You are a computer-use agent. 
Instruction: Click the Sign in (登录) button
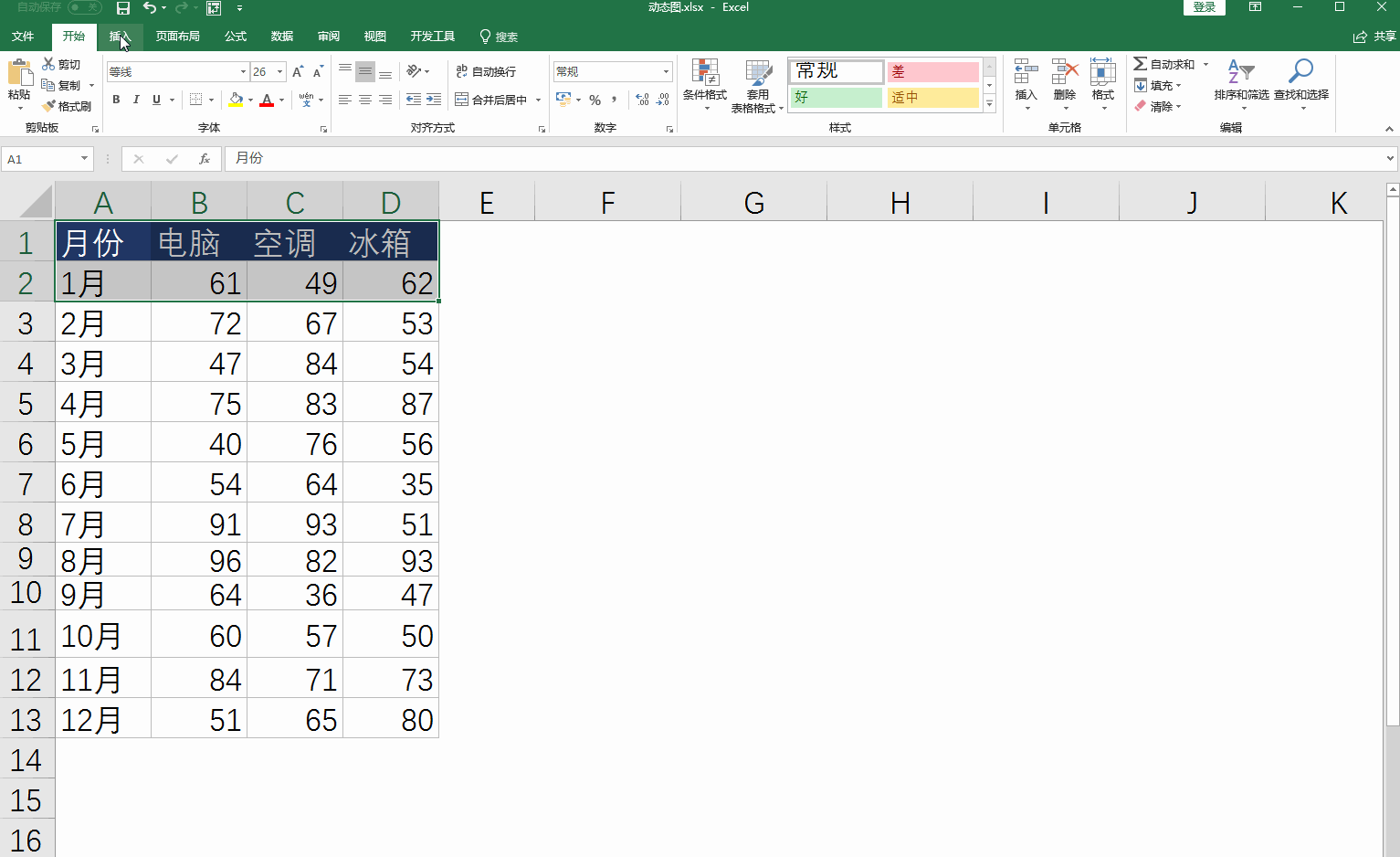[1204, 7]
